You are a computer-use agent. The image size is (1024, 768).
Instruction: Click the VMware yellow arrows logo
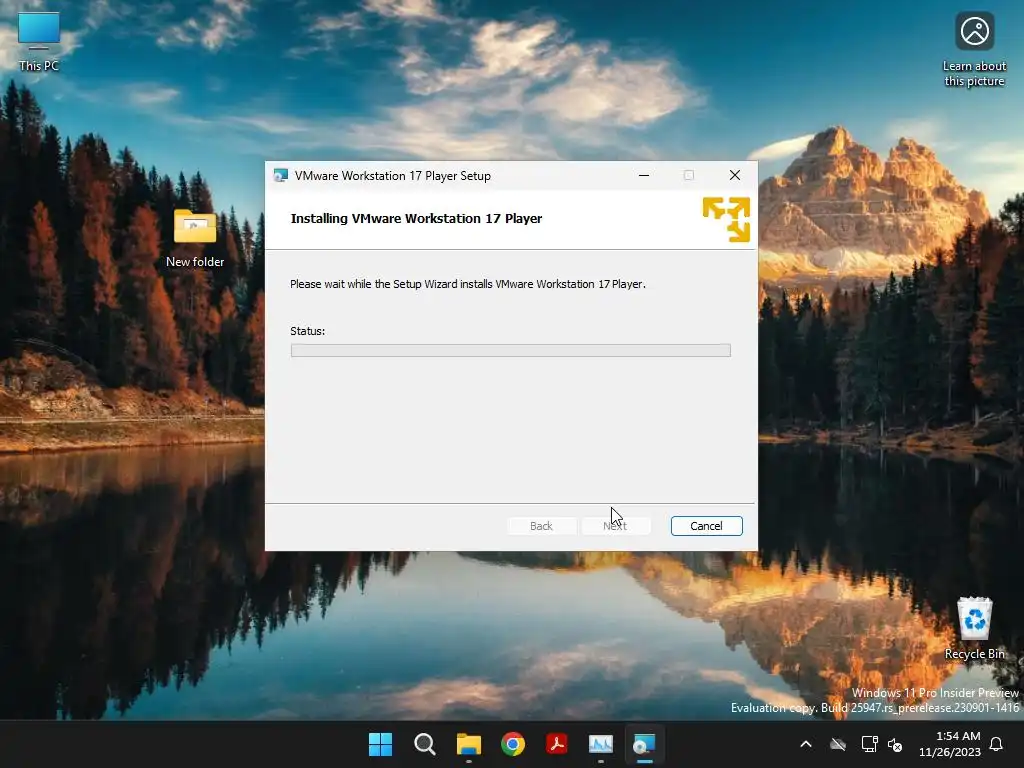[x=726, y=219]
